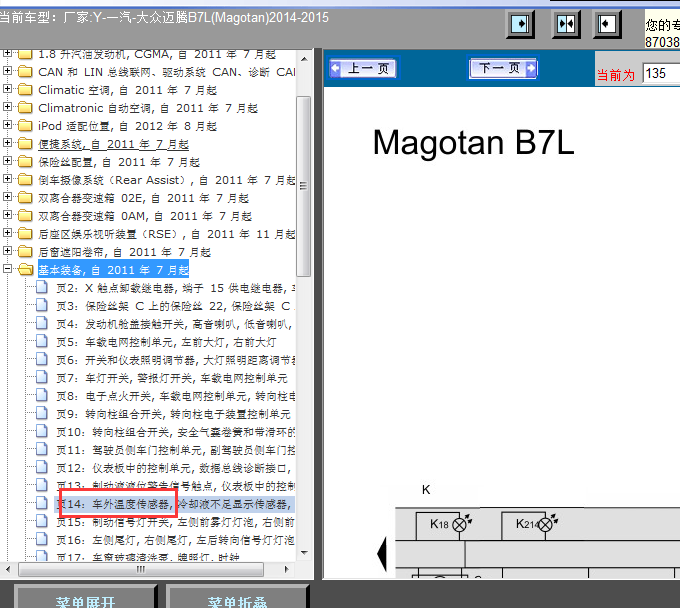680x608 pixels.
Task: Expand the 便捷系统 folder node
Action: click(7, 143)
